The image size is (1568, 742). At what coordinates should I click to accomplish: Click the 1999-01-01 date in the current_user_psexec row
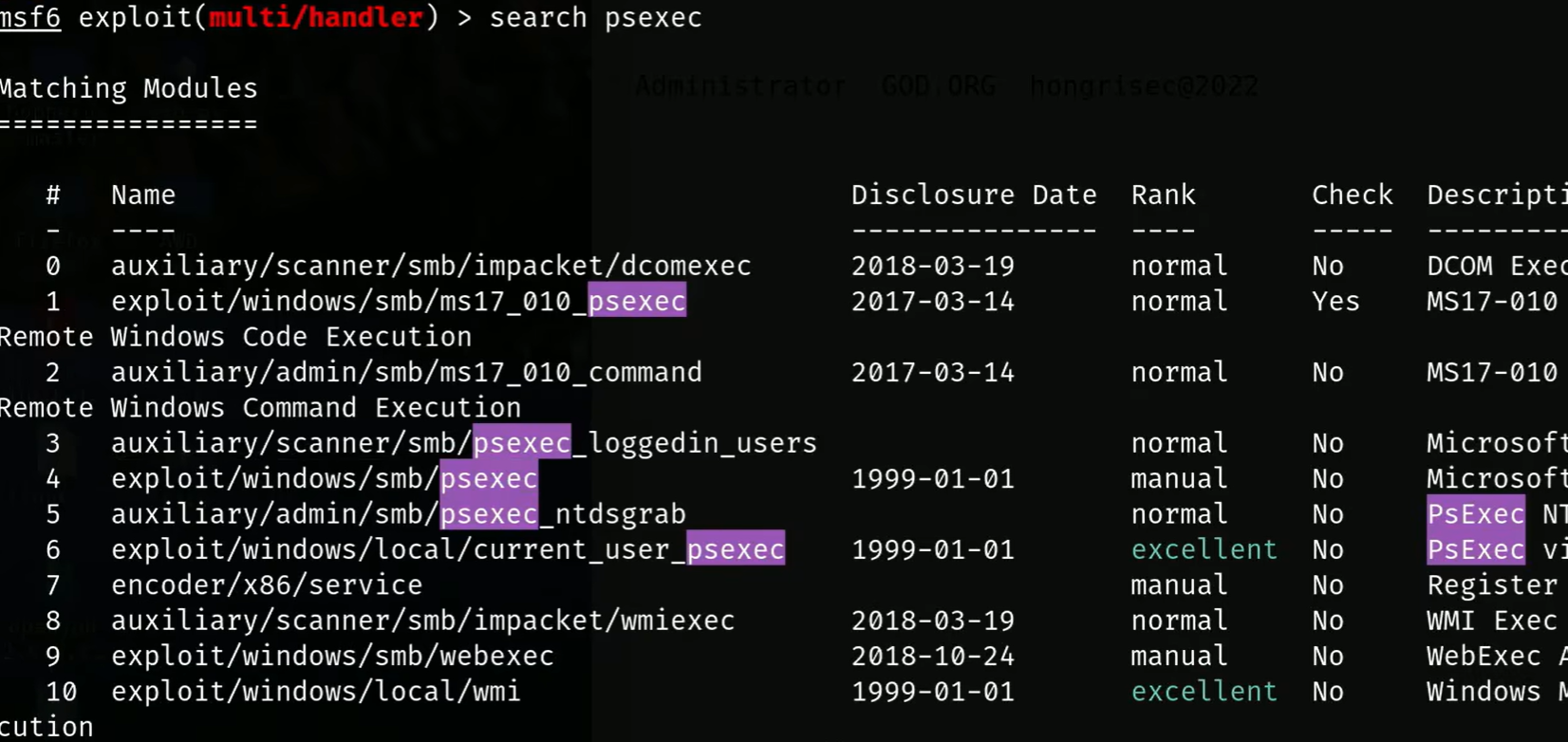pyautogui.click(x=933, y=550)
